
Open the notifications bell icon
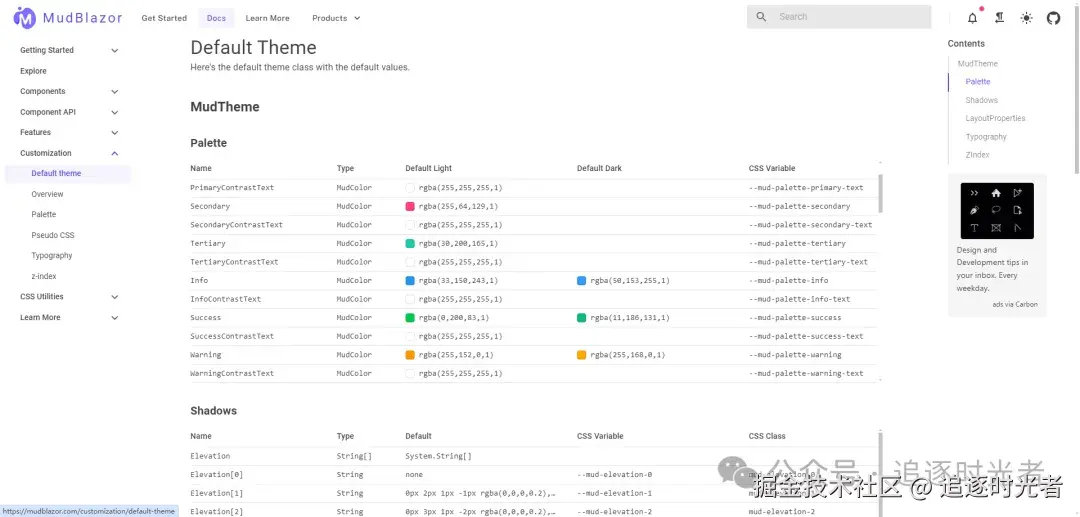[972, 18]
